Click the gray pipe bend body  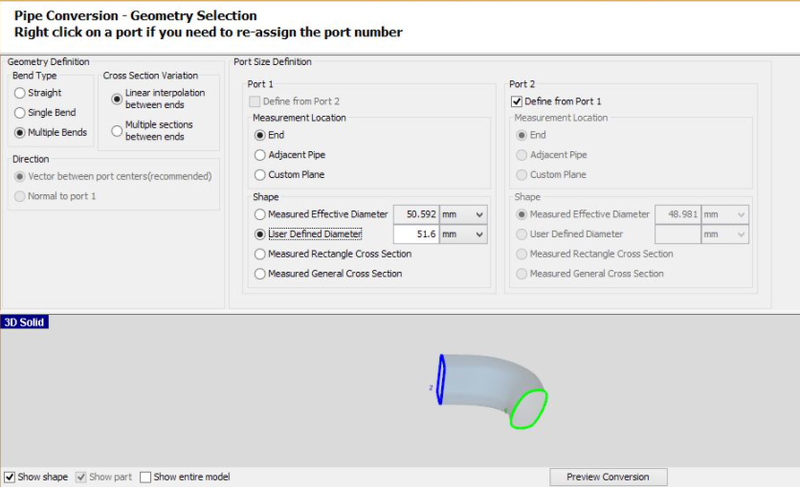coord(480,383)
